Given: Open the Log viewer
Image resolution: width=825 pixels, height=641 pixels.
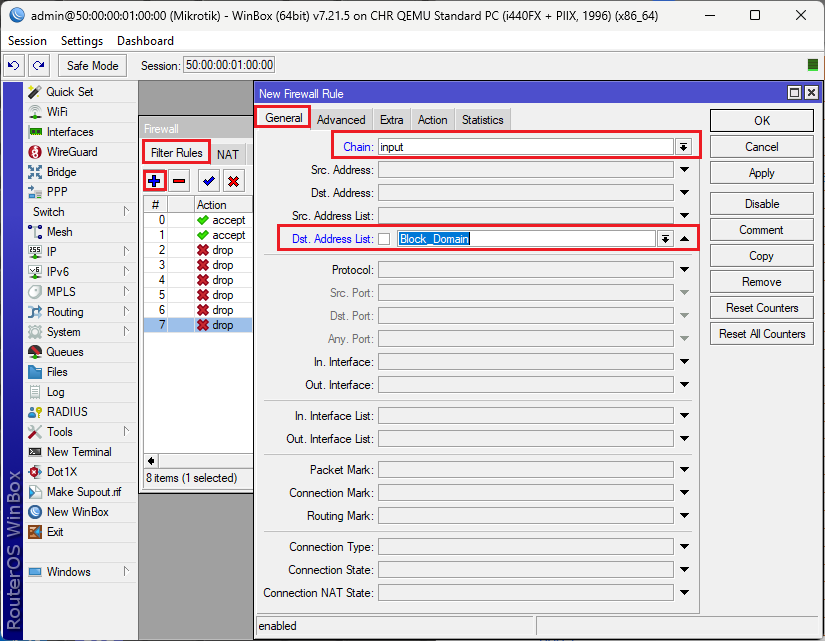Looking at the screenshot, I should coord(55,392).
